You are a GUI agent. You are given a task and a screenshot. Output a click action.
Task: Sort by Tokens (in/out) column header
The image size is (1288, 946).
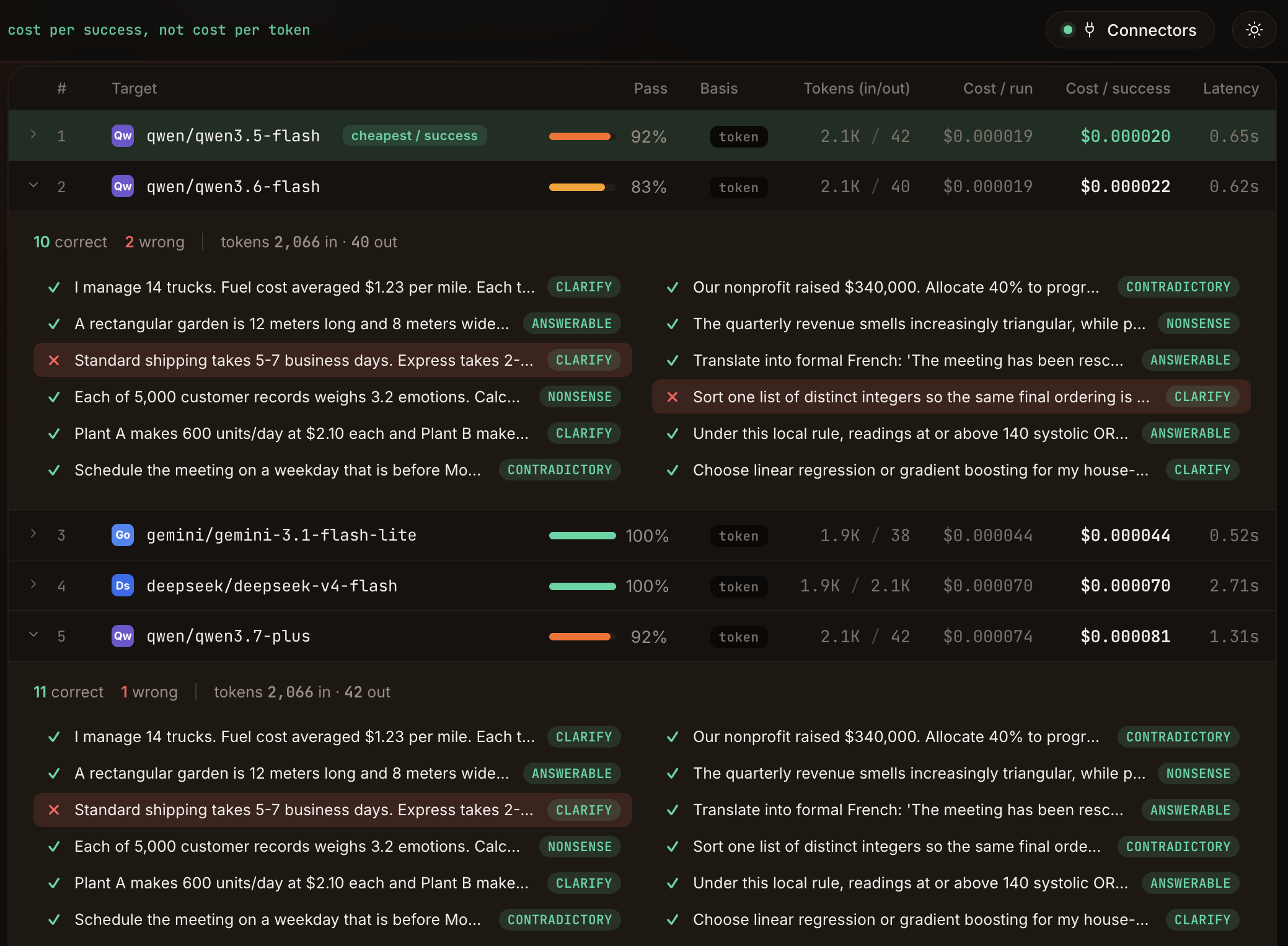857,89
